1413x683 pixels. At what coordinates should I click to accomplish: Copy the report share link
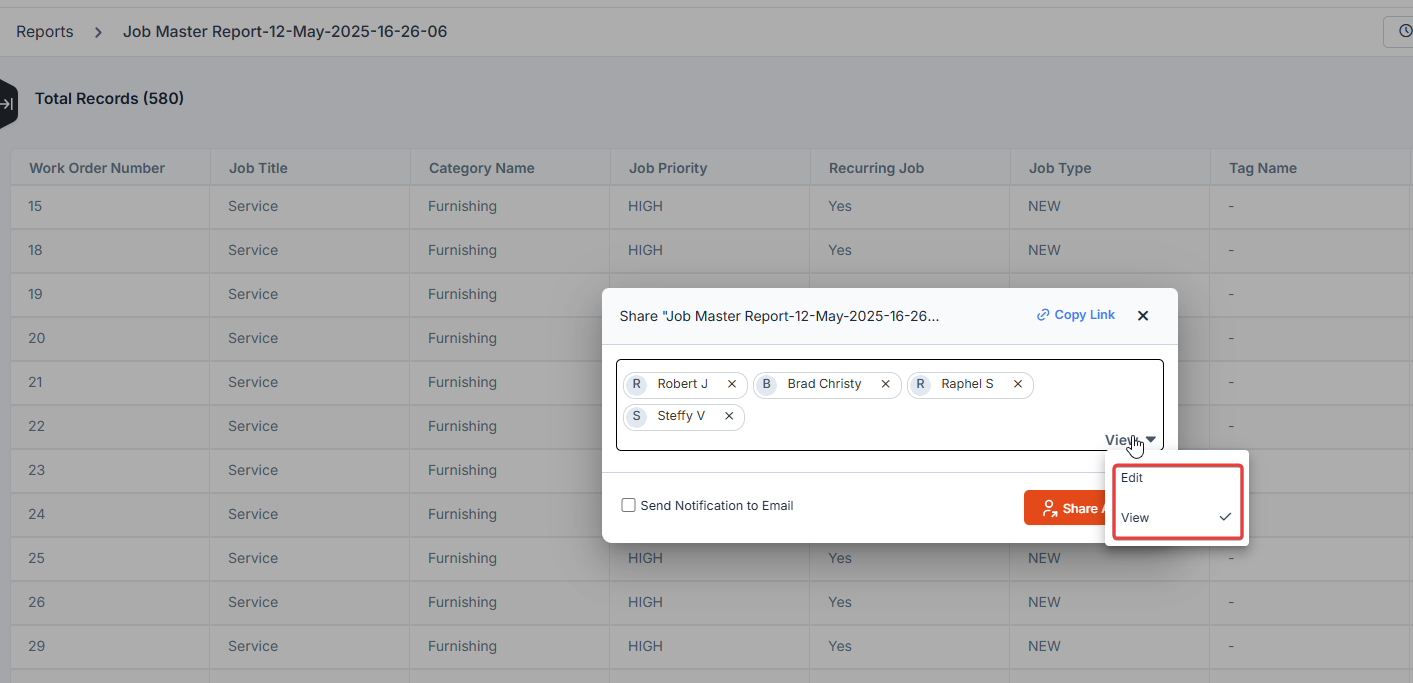tap(1076, 315)
